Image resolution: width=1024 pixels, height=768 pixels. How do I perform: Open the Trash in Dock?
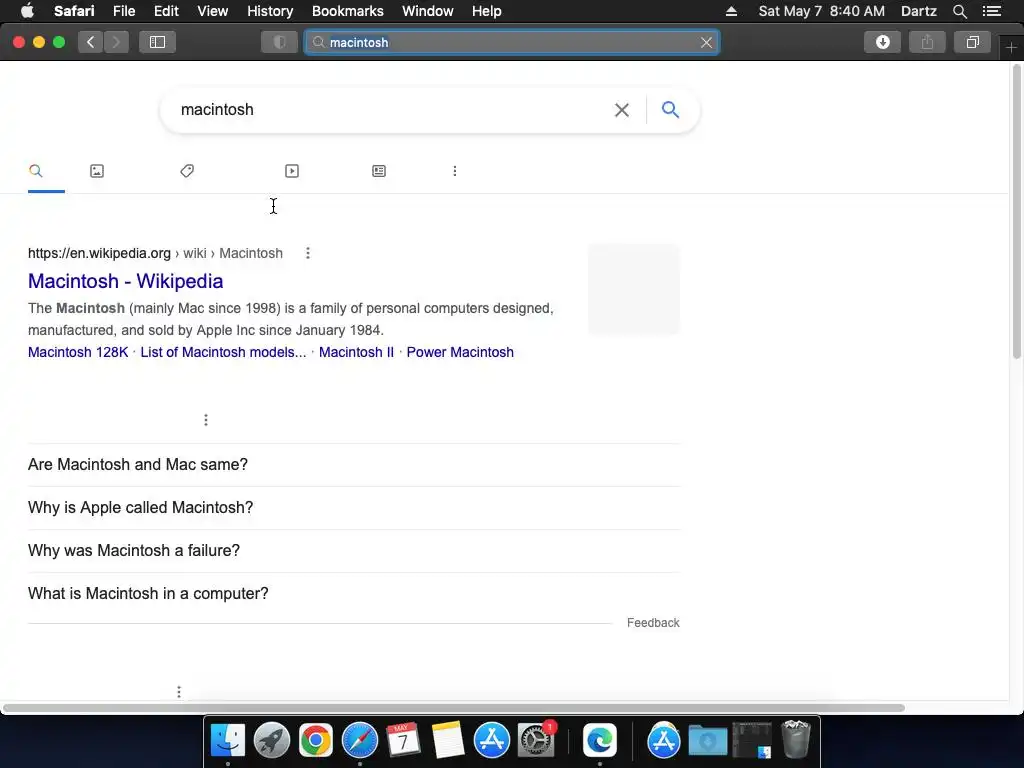(796, 739)
